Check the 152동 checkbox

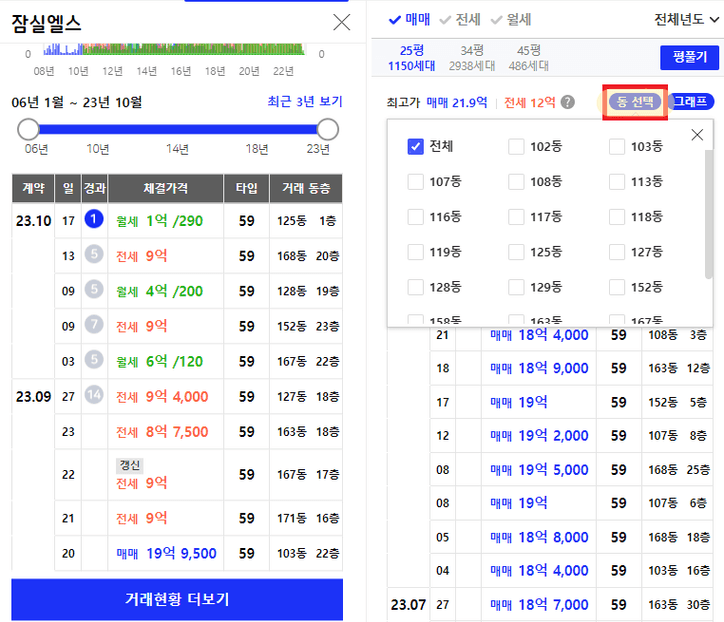(617, 287)
